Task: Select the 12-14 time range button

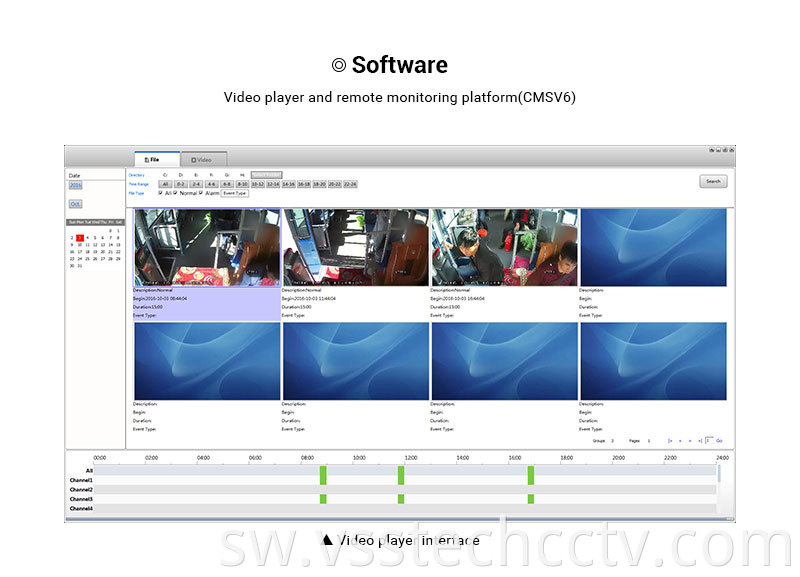Action: (x=273, y=184)
